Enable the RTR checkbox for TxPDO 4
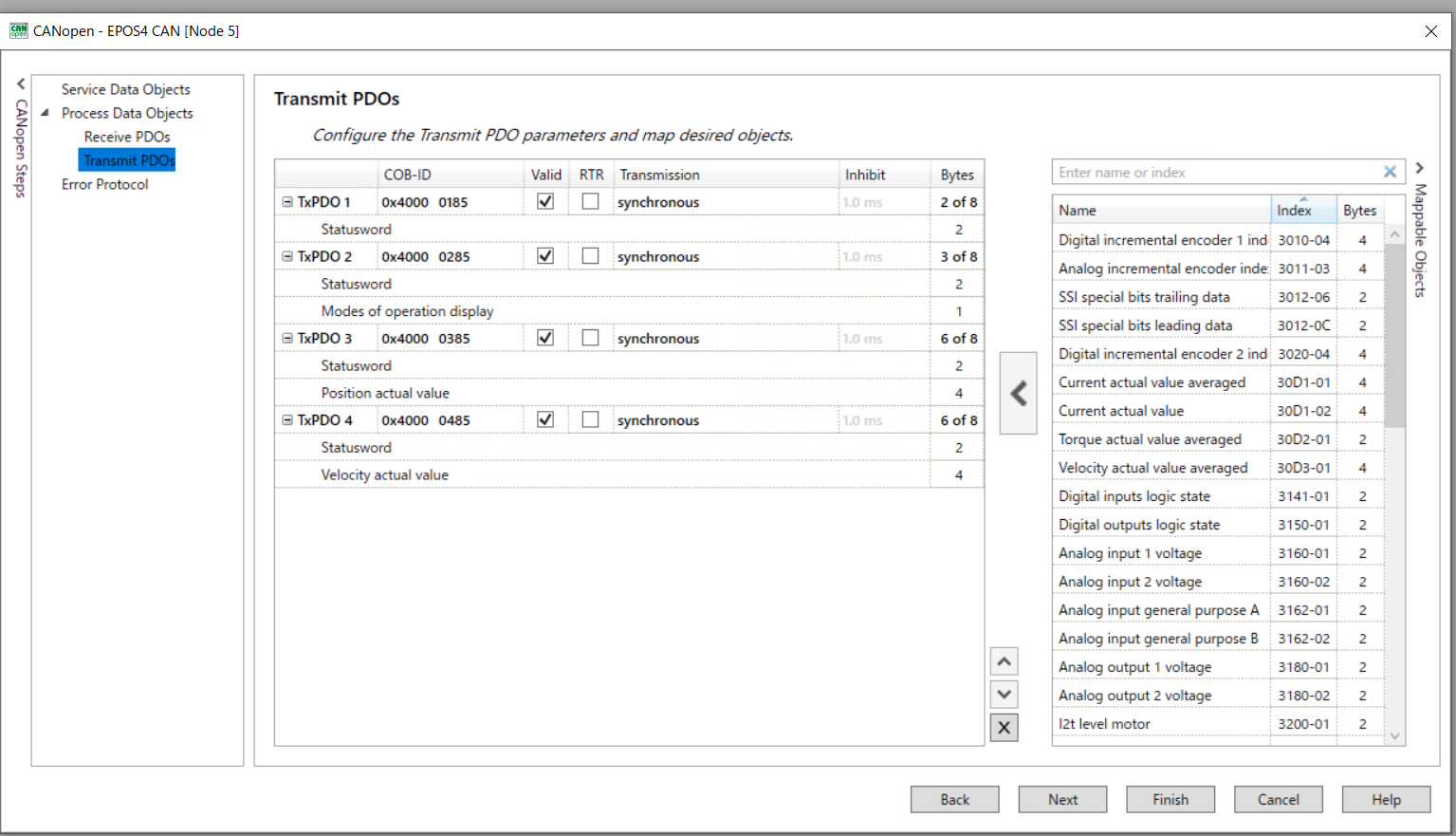Viewport: 1456px width, 836px height. tap(590, 419)
